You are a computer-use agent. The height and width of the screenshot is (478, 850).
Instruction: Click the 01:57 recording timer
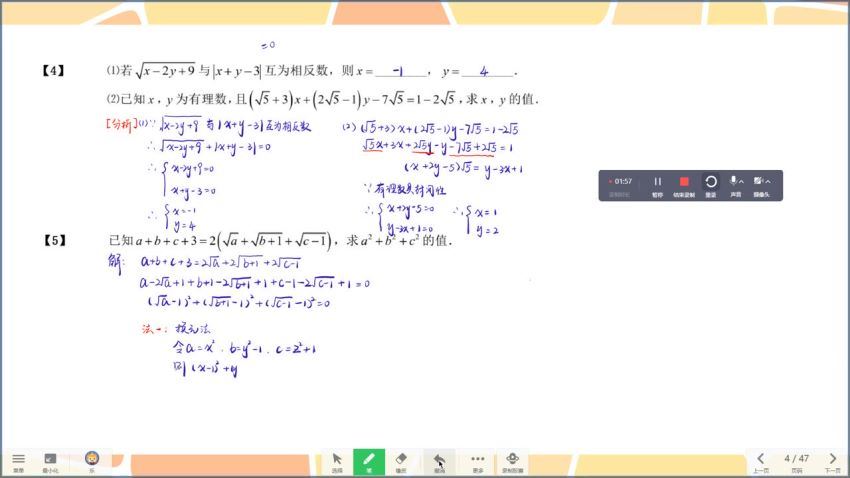coord(622,181)
